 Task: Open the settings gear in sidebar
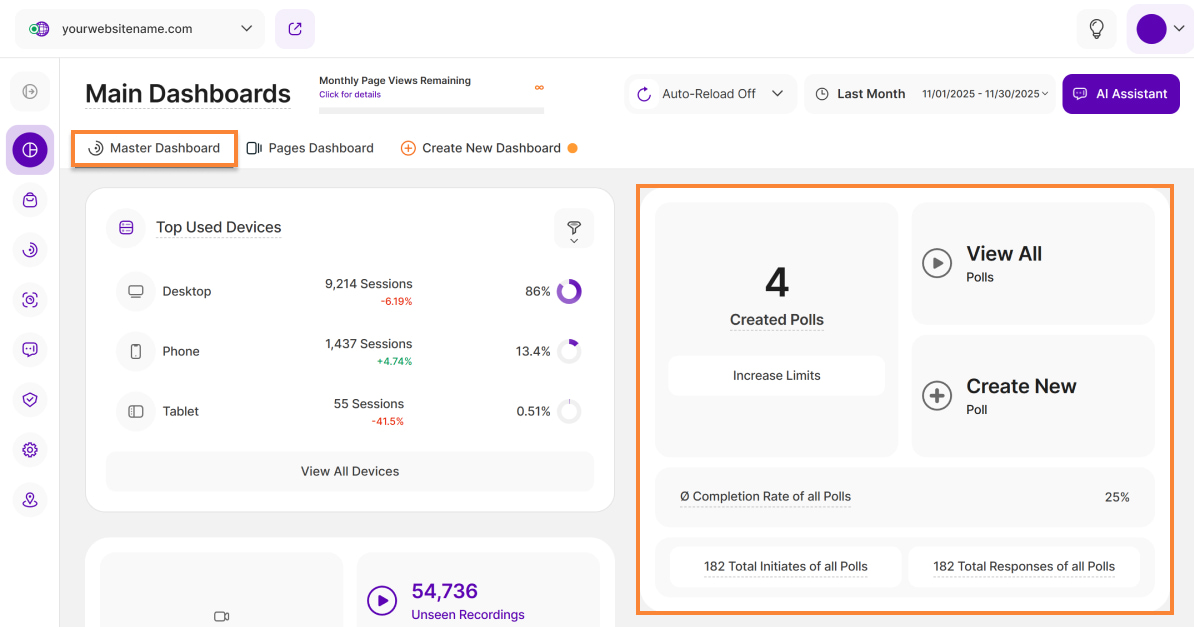coord(30,450)
